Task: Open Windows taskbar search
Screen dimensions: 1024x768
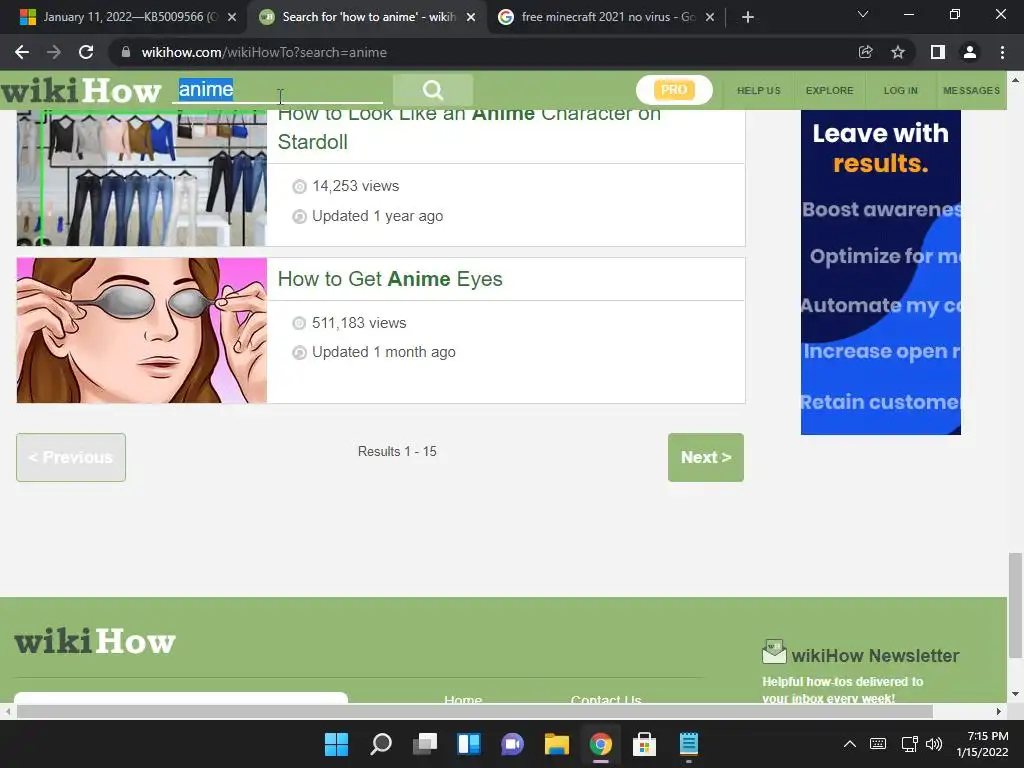Action: pos(381,744)
